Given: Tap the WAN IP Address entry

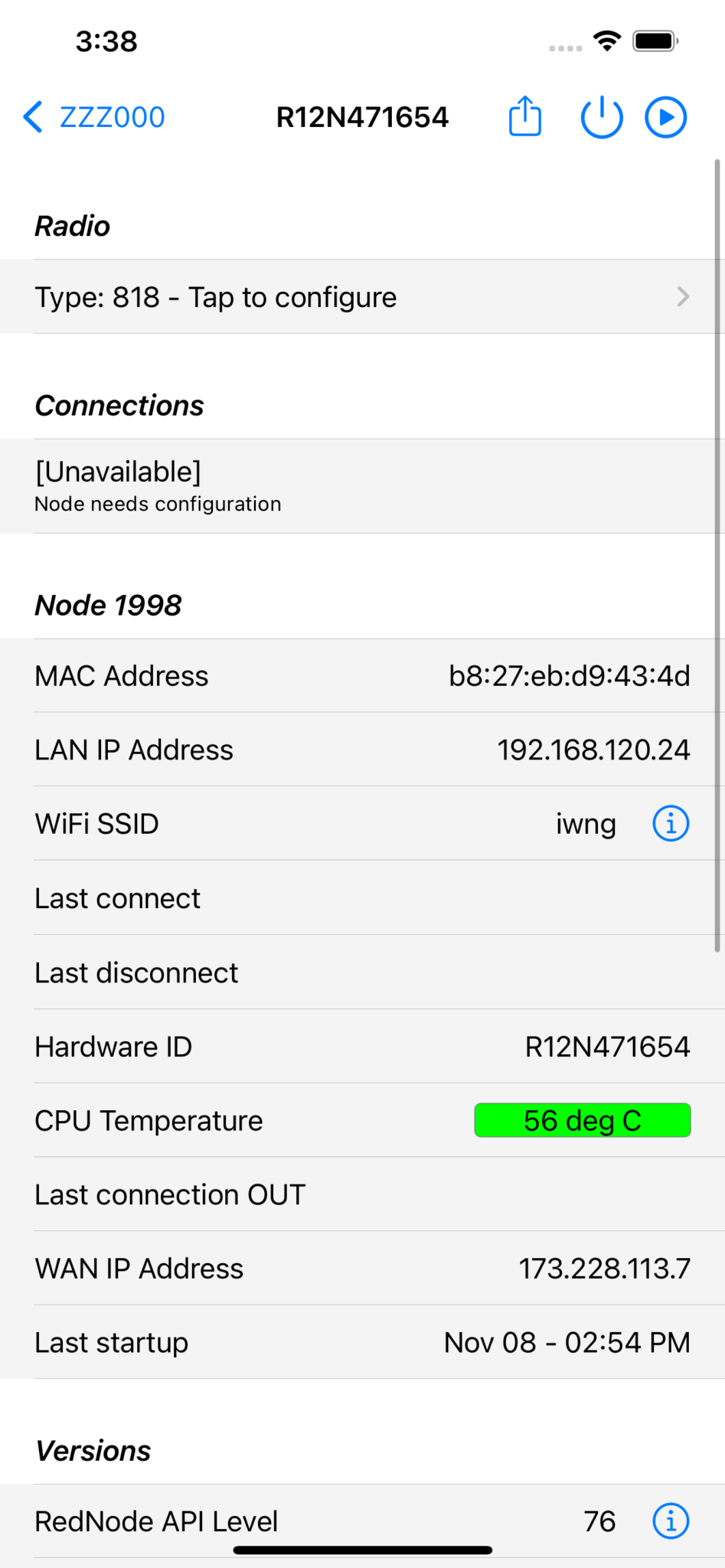Looking at the screenshot, I should click(x=306, y=1268).
